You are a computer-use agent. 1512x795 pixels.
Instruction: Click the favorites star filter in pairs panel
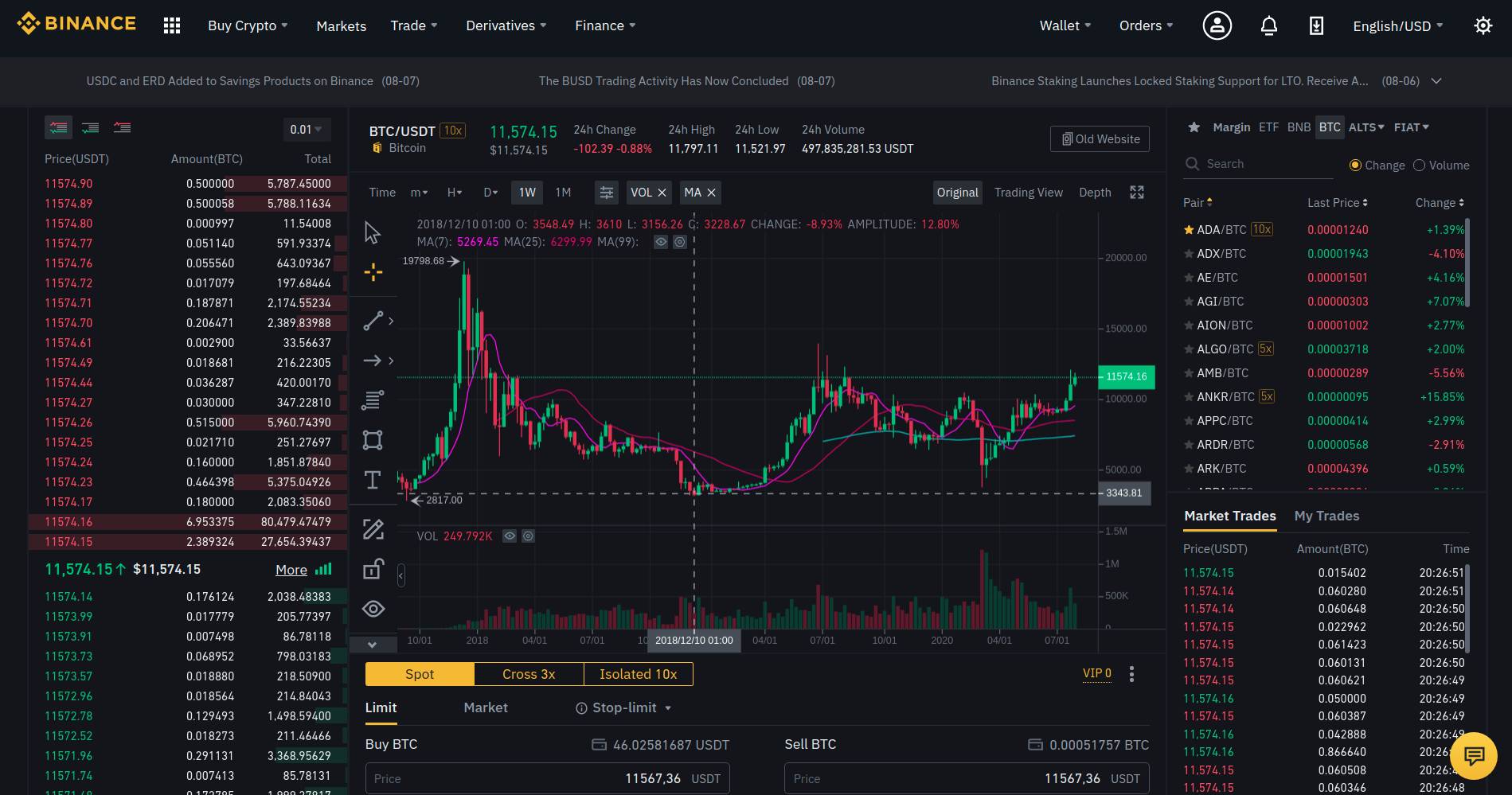coord(1194,127)
